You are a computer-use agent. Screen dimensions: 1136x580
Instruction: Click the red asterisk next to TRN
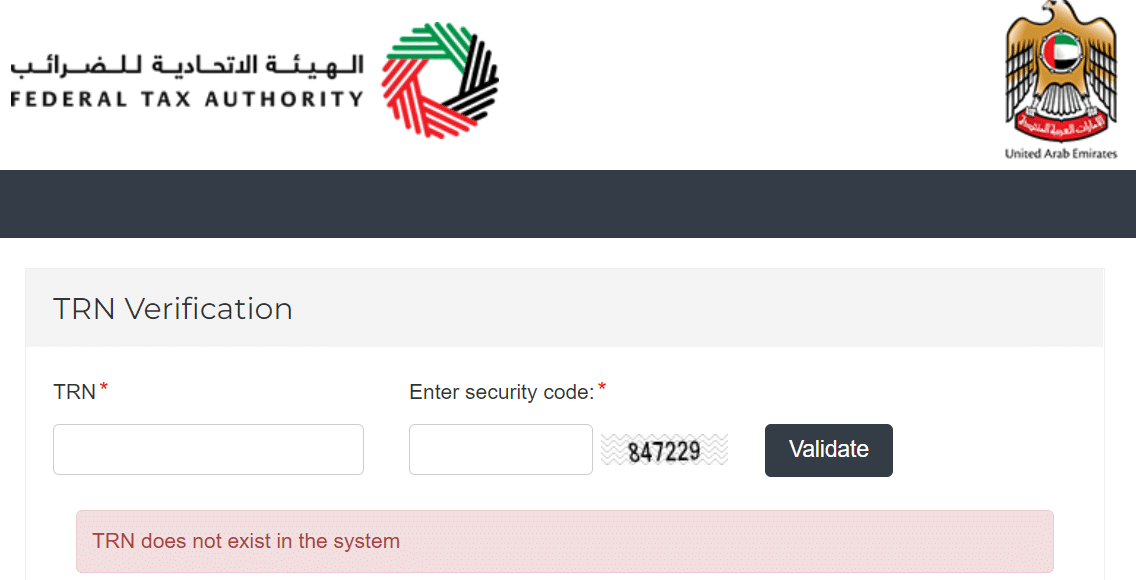[x=103, y=387]
